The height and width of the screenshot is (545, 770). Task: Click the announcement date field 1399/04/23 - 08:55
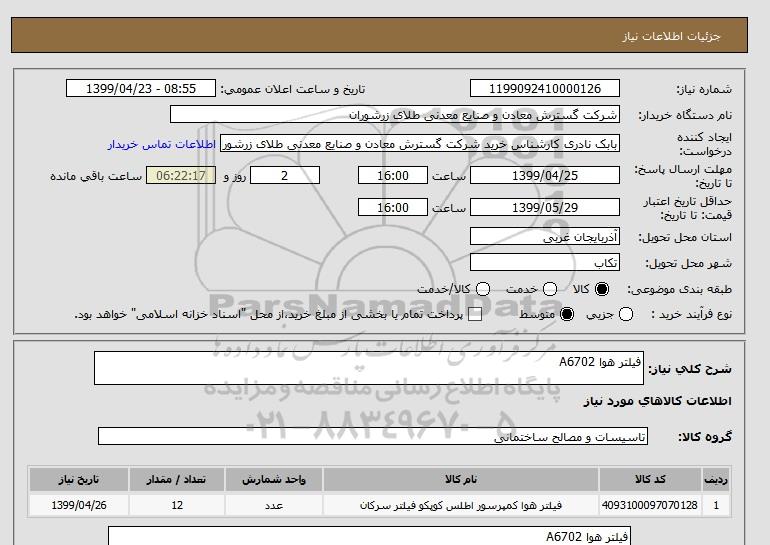coord(141,88)
